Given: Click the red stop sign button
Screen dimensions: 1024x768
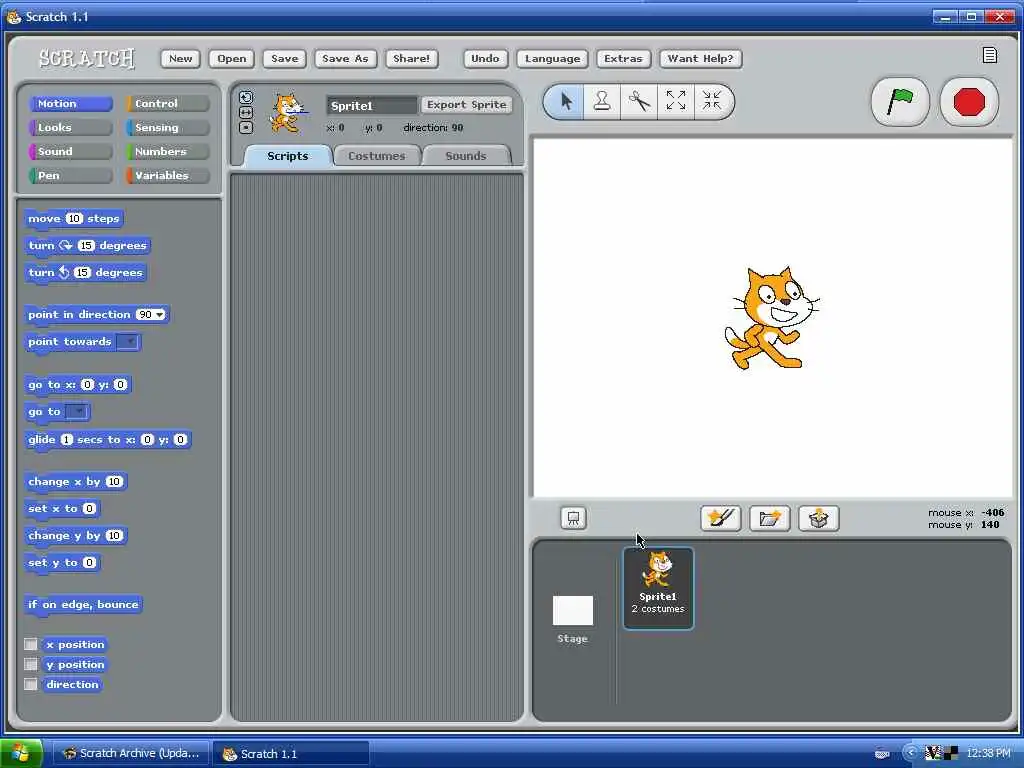Looking at the screenshot, I should 968,102.
